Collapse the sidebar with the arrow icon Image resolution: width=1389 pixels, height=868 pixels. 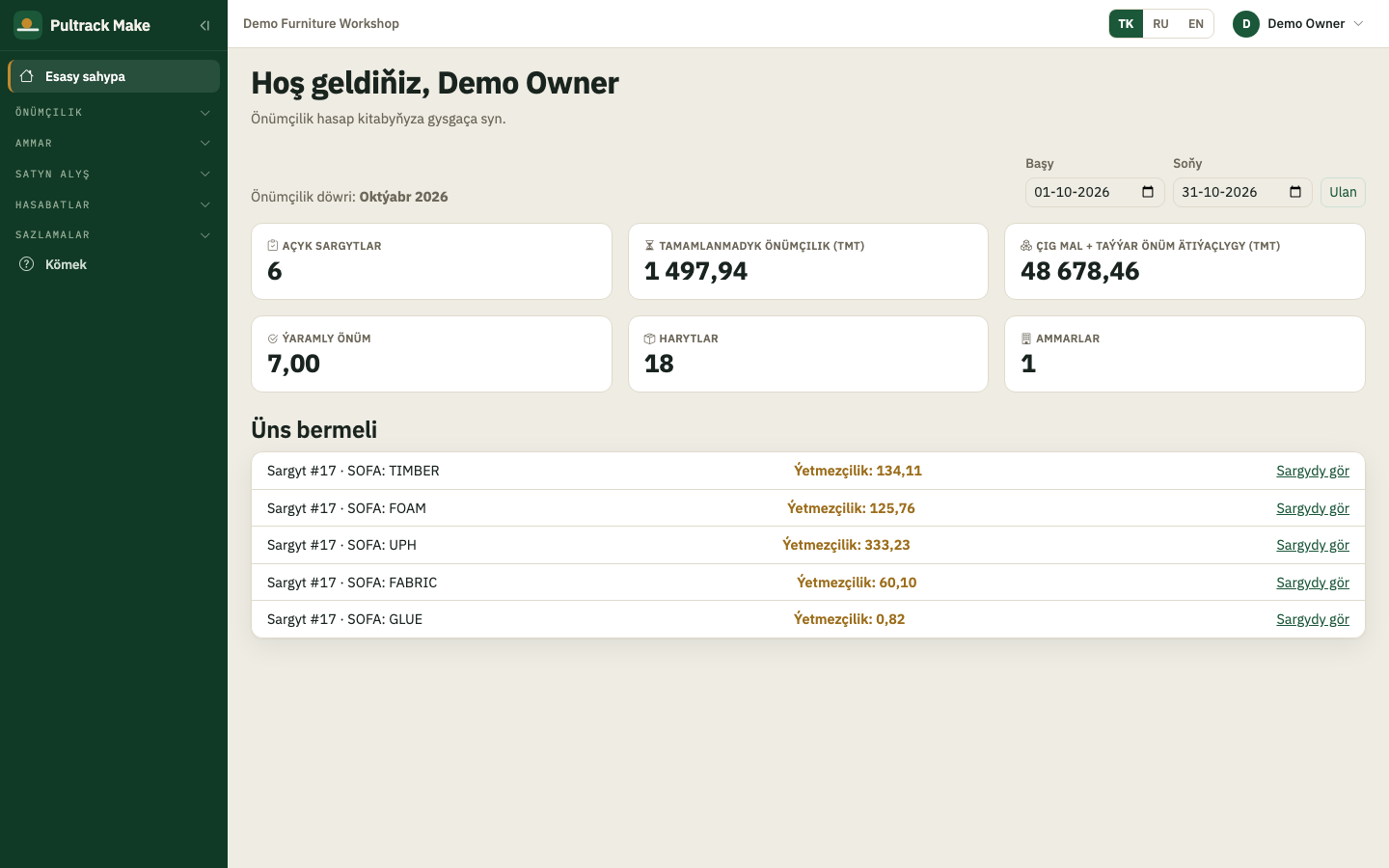click(x=204, y=25)
